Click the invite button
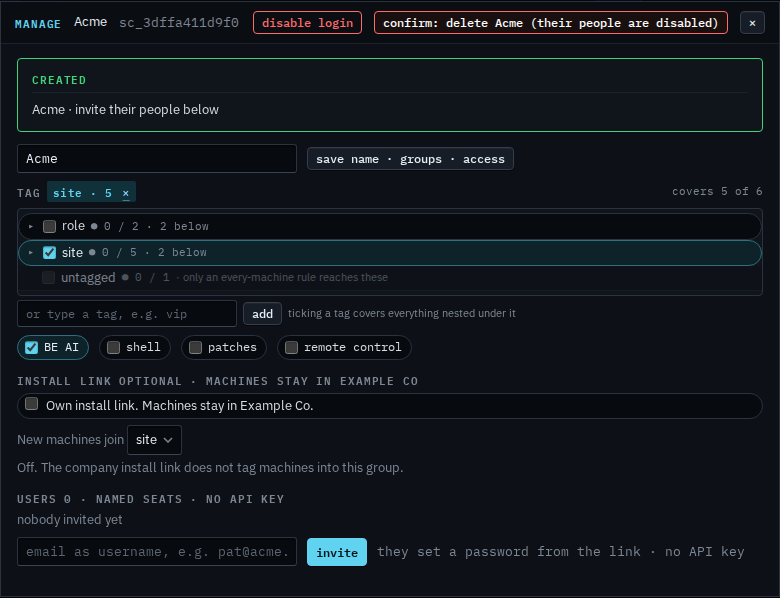 click(337, 552)
